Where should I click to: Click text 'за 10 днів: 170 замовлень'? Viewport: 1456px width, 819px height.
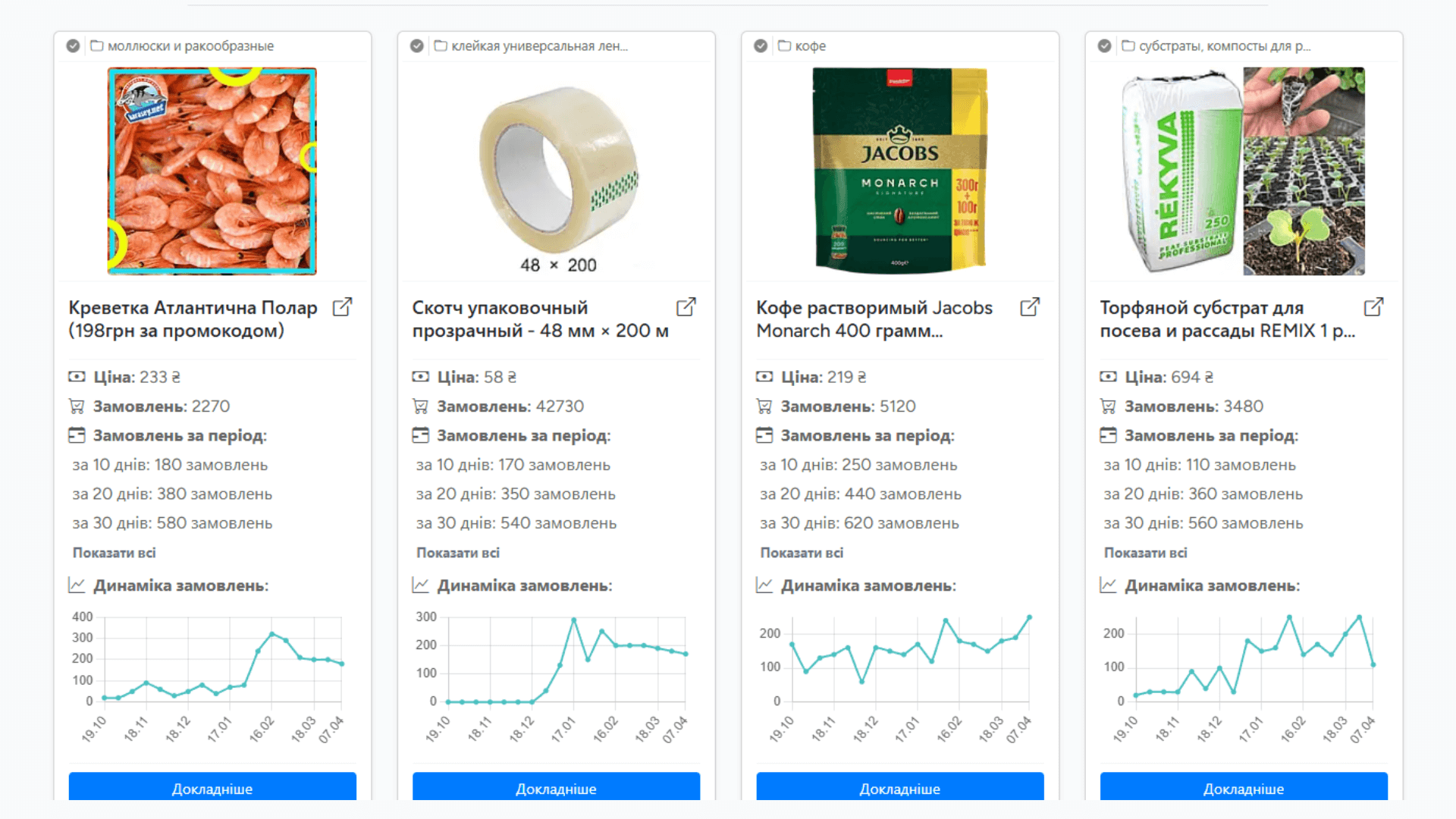coord(513,465)
